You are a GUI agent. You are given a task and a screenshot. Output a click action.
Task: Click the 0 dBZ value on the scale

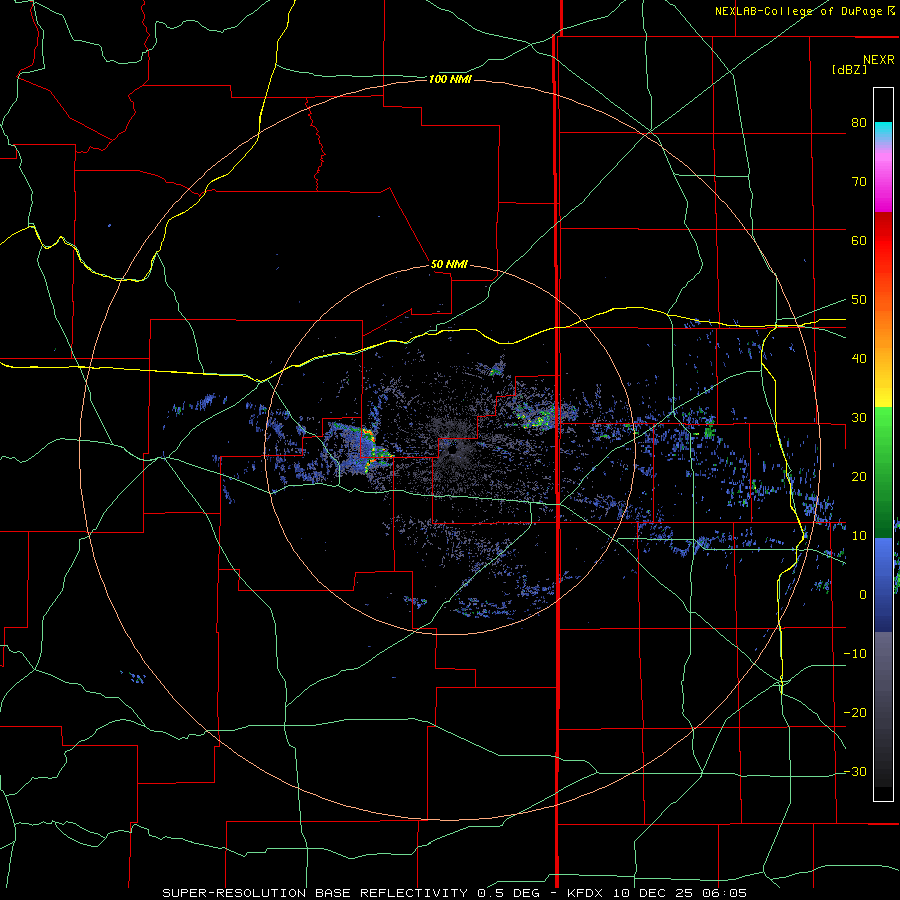click(x=862, y=595)
